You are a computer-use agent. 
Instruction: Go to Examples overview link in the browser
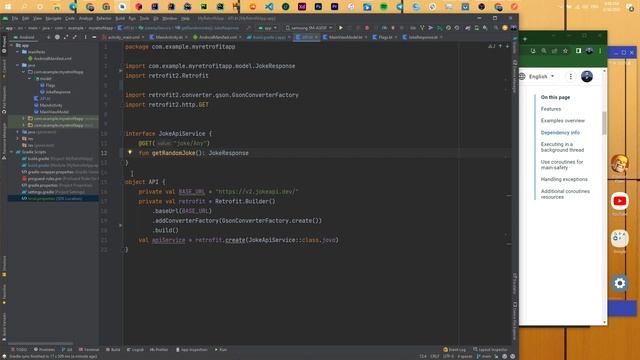point(562,121)
